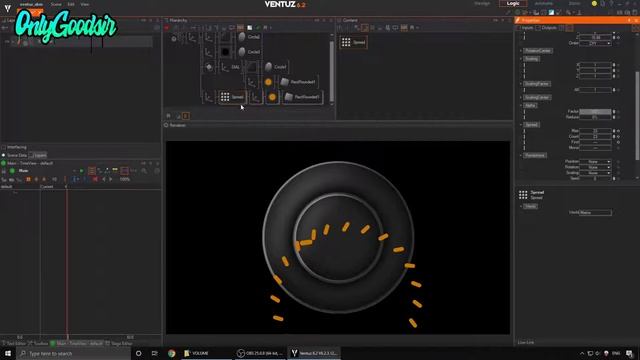The width and height of the screenshot is (640, 360).
Task: Click the ScalingCenter group label
Action: (537, 98)
